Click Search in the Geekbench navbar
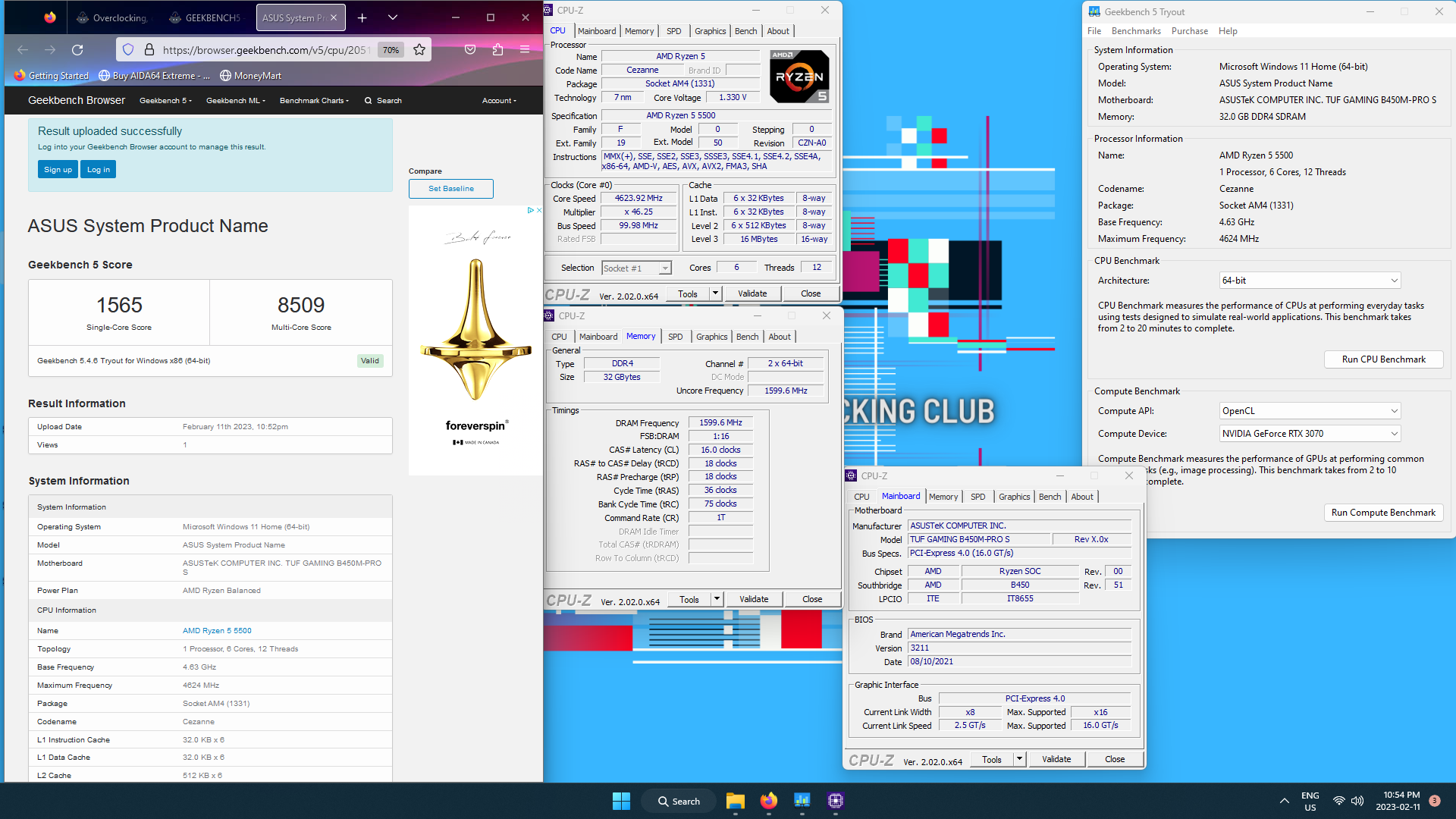Viewport: 1456px width, 819px height. [383, 100]
